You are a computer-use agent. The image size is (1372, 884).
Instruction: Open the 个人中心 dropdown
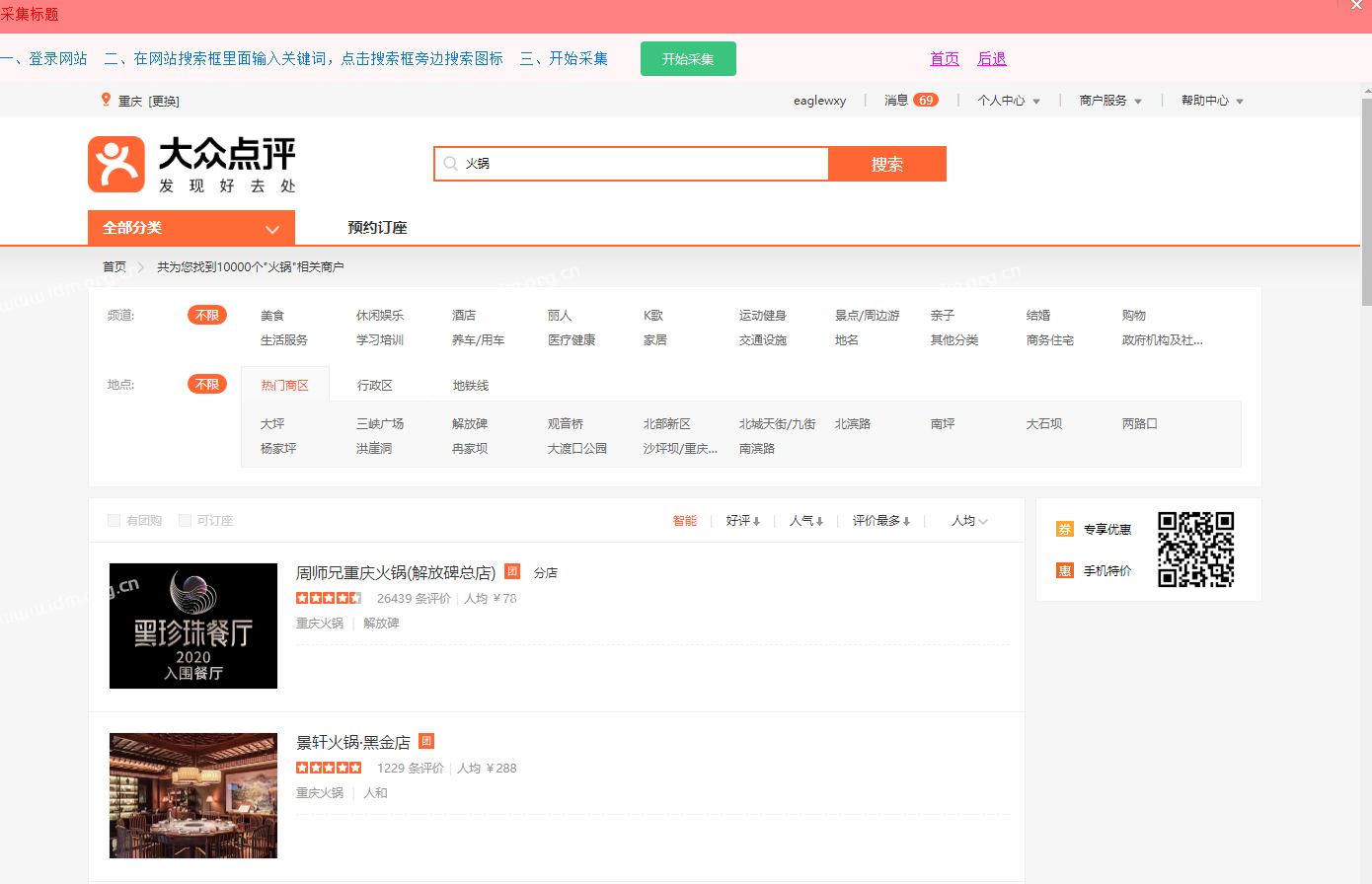pyautogui.click(x=1009, y=101)
